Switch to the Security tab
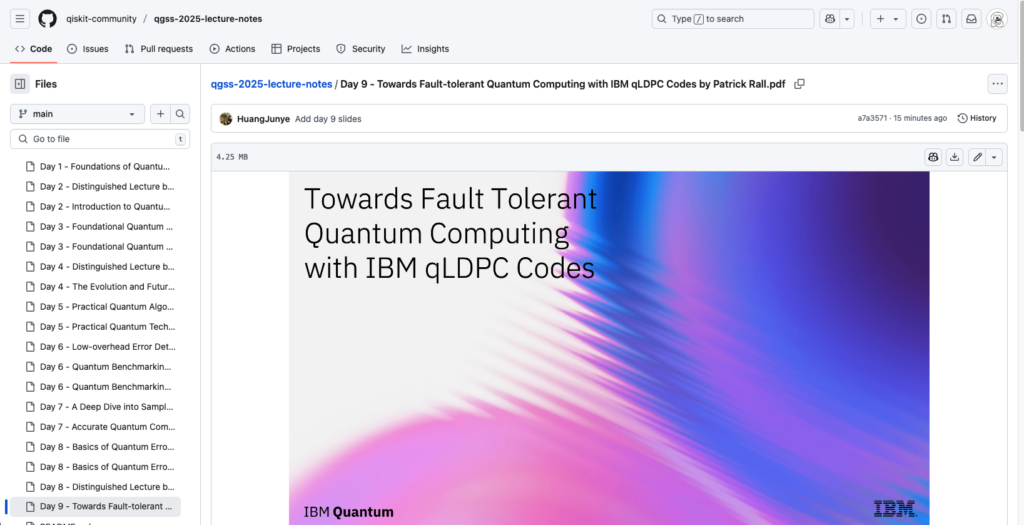 pyautogui.click(x=360, y=49)
